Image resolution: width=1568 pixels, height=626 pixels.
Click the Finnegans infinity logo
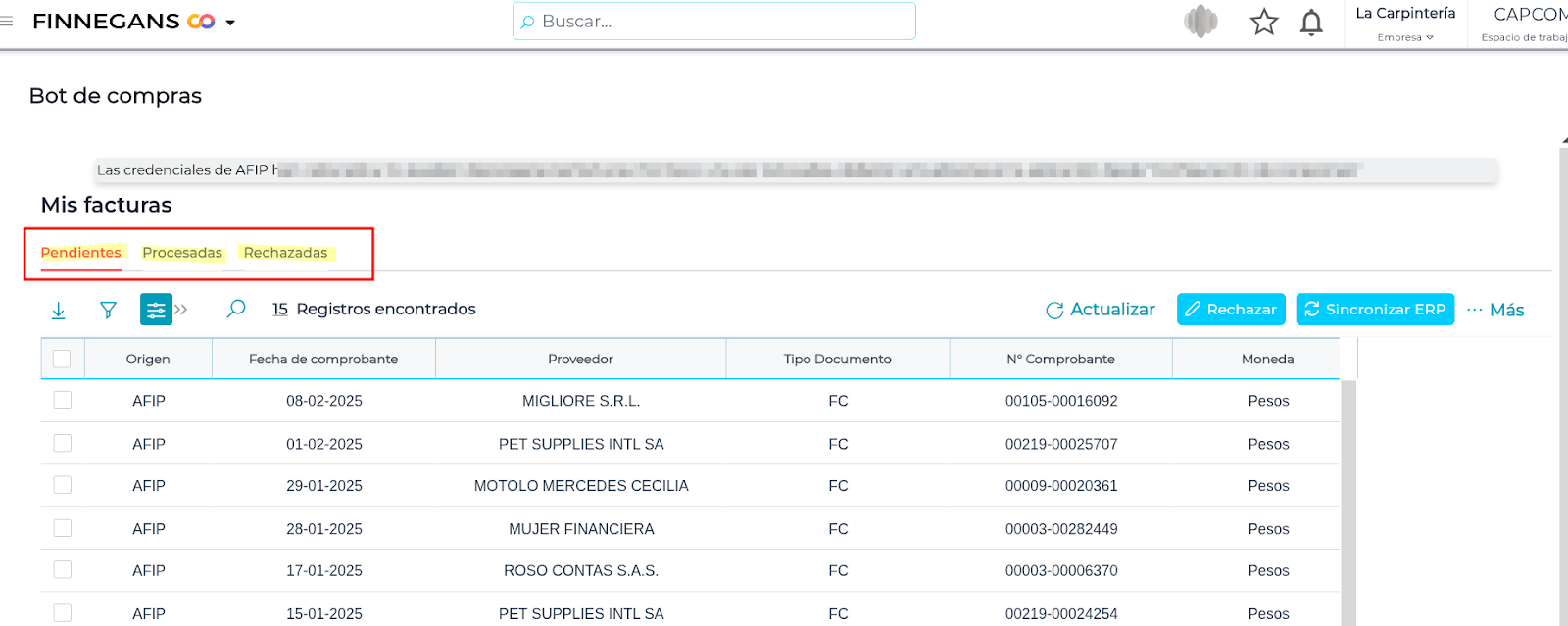coord(201,21)
